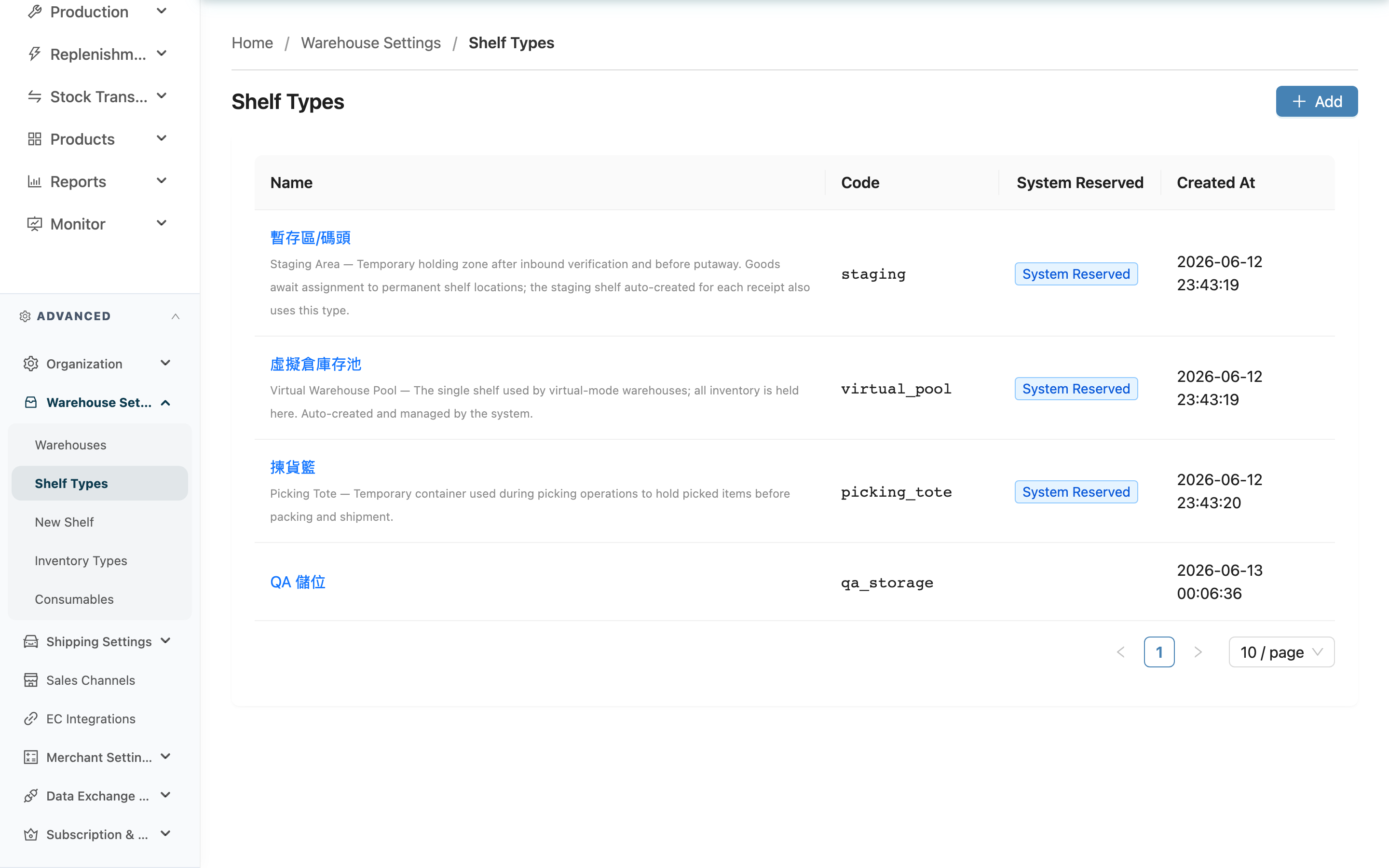The height and width of the screenshot is (868, 1389).
Task: Click the Subscription crown icon
Action: [x=31, y=834]
